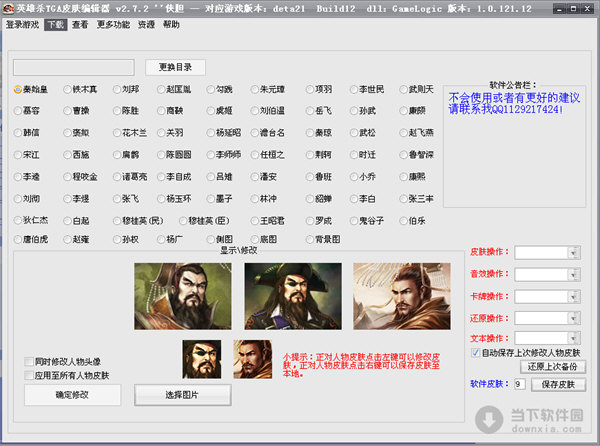The width and height of the screenshot is (600, 446).
Task: Click the directory path input field
Action: tap(73, 67)
